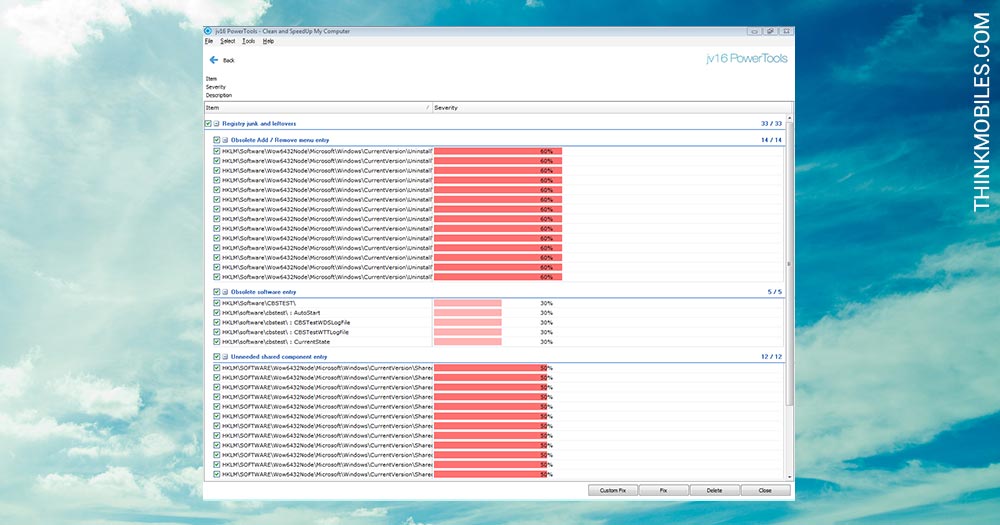Image resolution: width=1000 pixels, height=525 pixels.
Task: Click the jv16 PowerTools title bar icon
Action: point(208,31)
